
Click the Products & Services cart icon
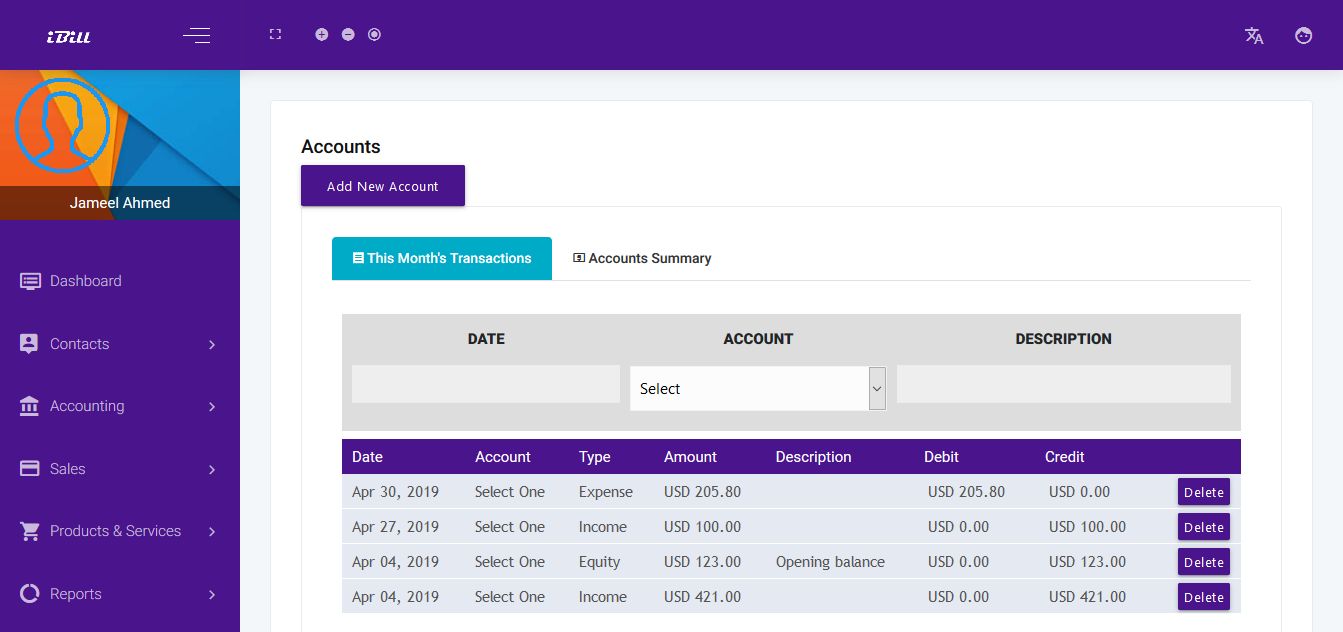pyautogui.click(x=28, y=531)
